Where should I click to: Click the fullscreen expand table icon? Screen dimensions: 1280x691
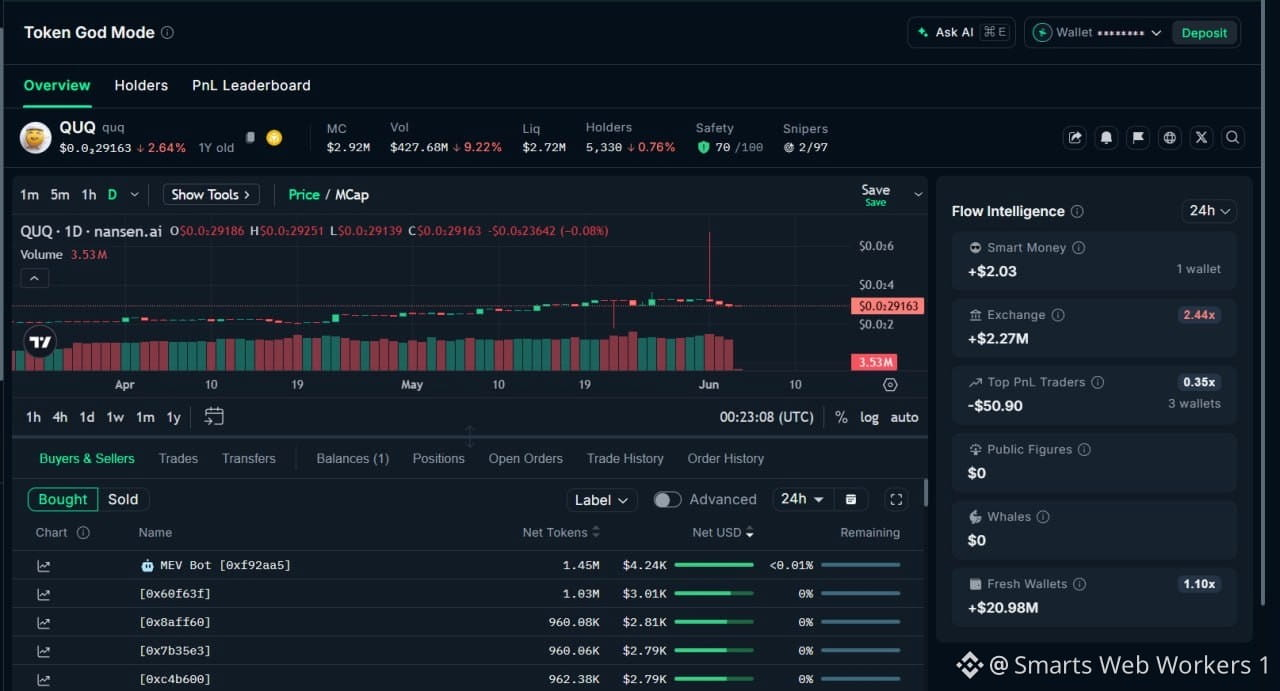(x=896, y=499)
